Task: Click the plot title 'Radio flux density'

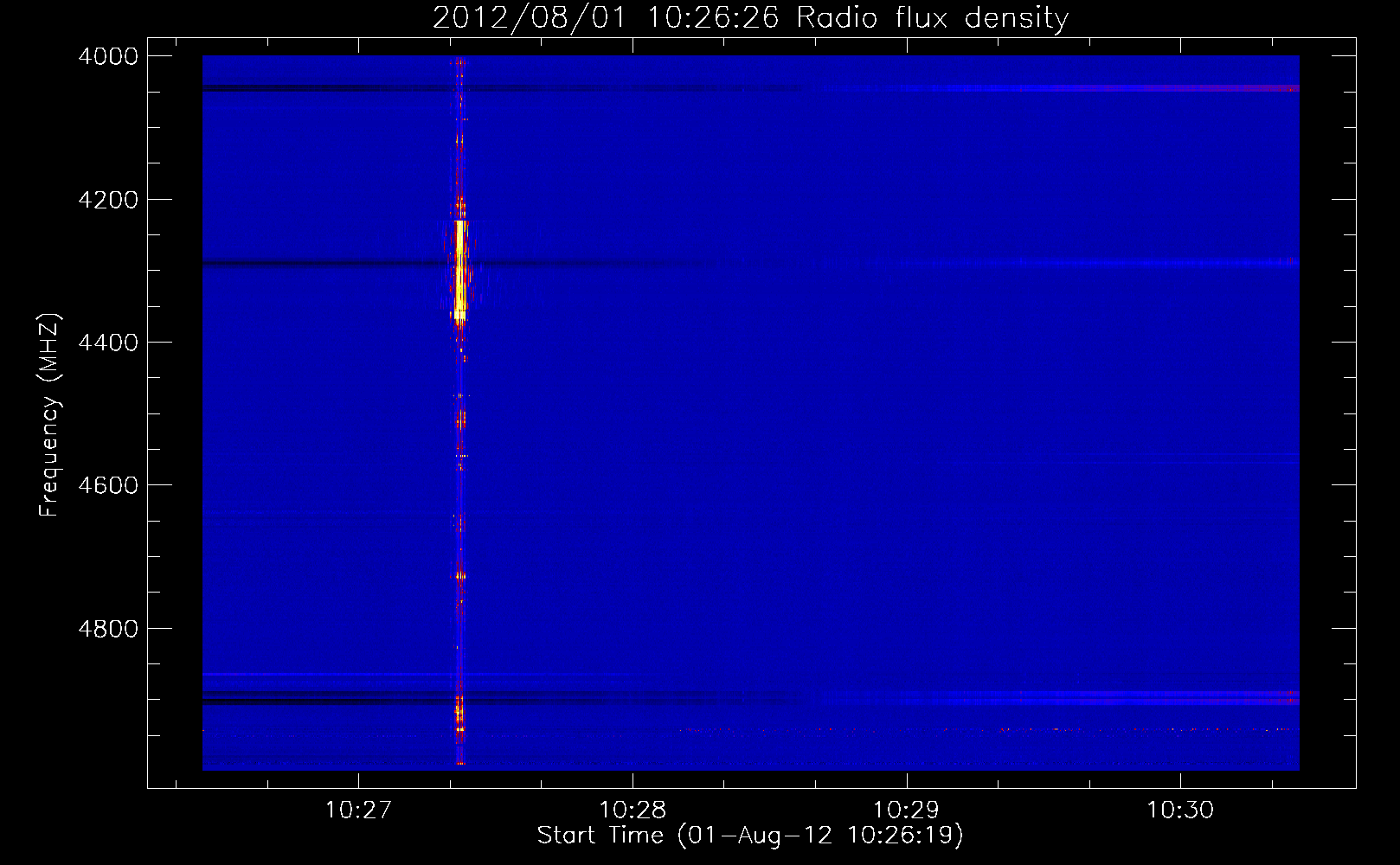Action: [932, 18]
